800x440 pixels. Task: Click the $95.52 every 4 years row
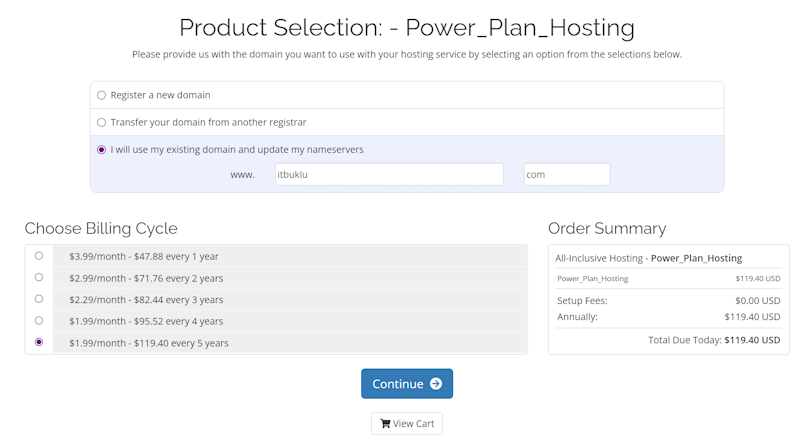288,321
